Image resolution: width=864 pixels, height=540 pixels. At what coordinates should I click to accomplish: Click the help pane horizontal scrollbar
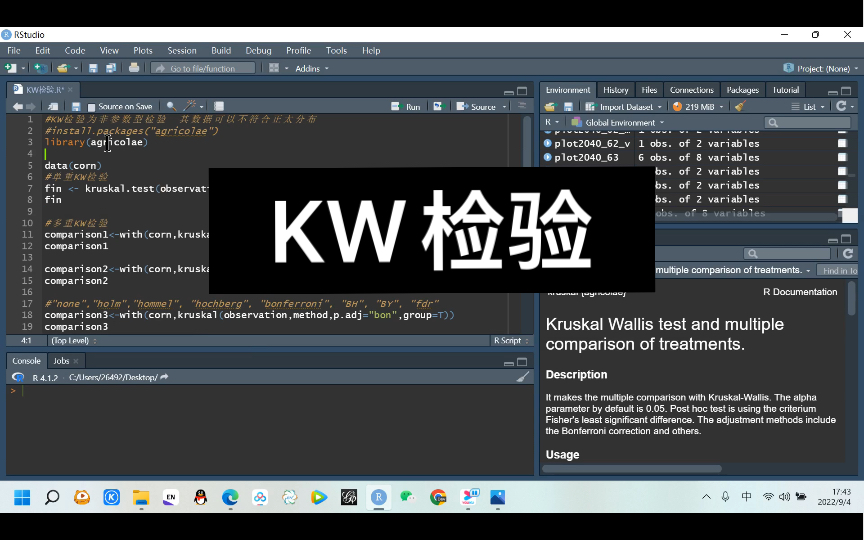[x=632, y=469]
